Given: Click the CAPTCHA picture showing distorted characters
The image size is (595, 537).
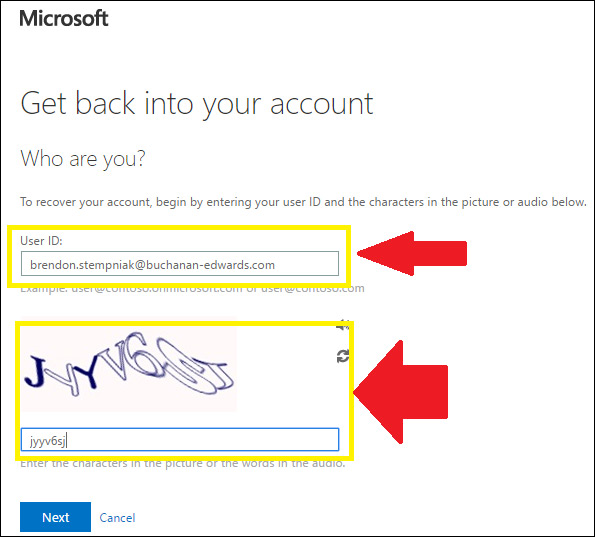Looking at the screenshot, I should [x=129, y=364].
